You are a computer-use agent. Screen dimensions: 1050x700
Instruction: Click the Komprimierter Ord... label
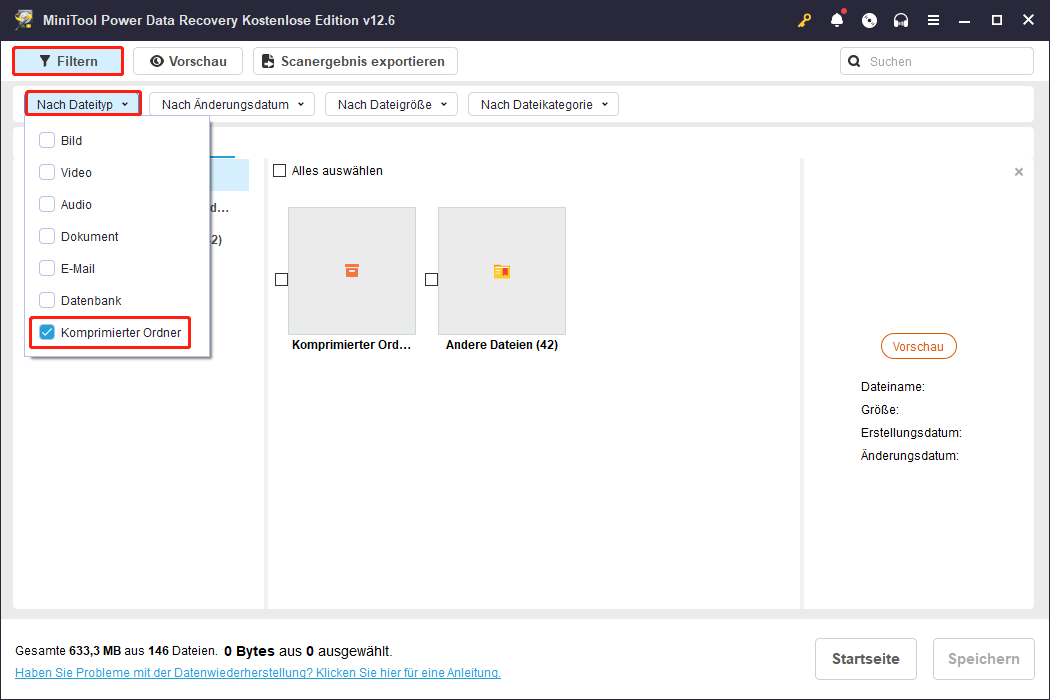351,345
